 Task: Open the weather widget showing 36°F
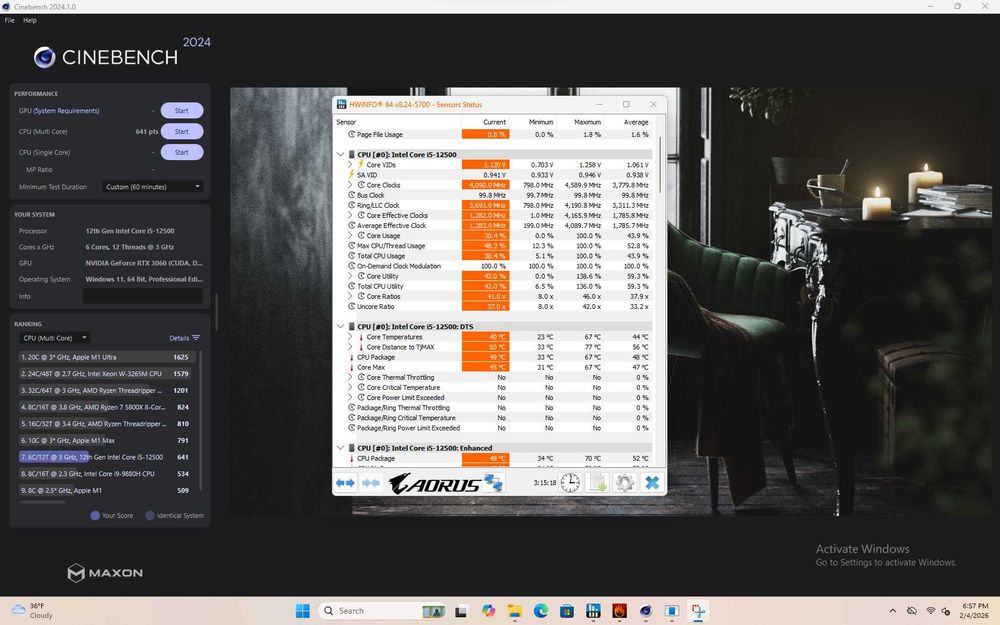click(32, 611)
